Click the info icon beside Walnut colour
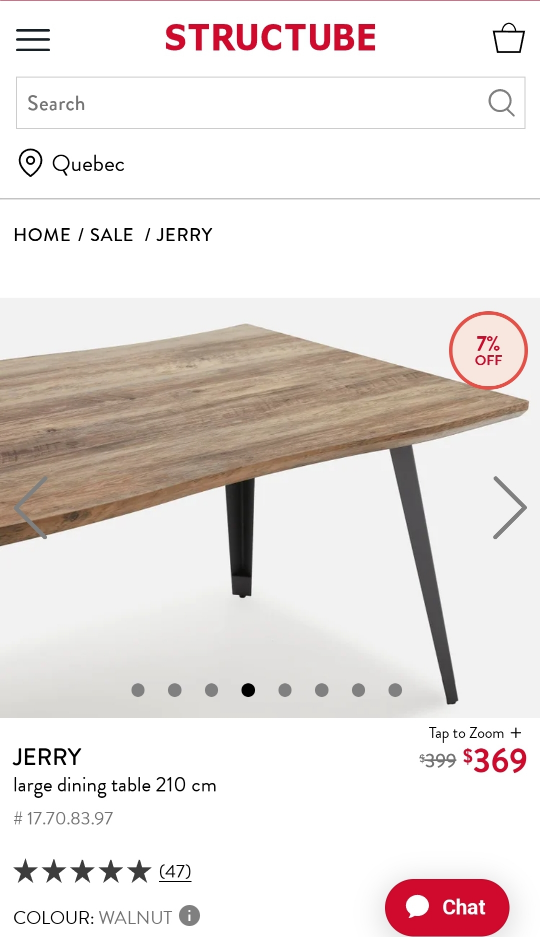The image size is (540, 937). (x=189, y=915)
